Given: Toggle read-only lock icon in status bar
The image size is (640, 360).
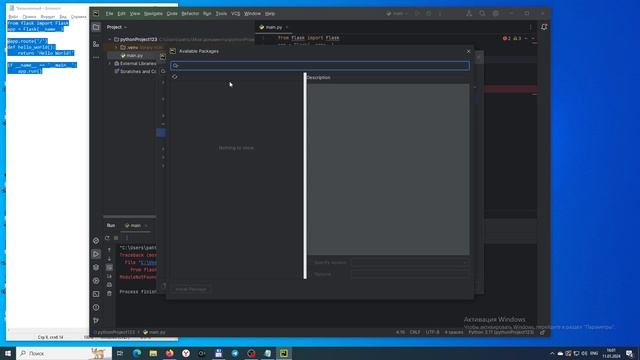Looking at the screenshot, I should (x=542, y=332).
